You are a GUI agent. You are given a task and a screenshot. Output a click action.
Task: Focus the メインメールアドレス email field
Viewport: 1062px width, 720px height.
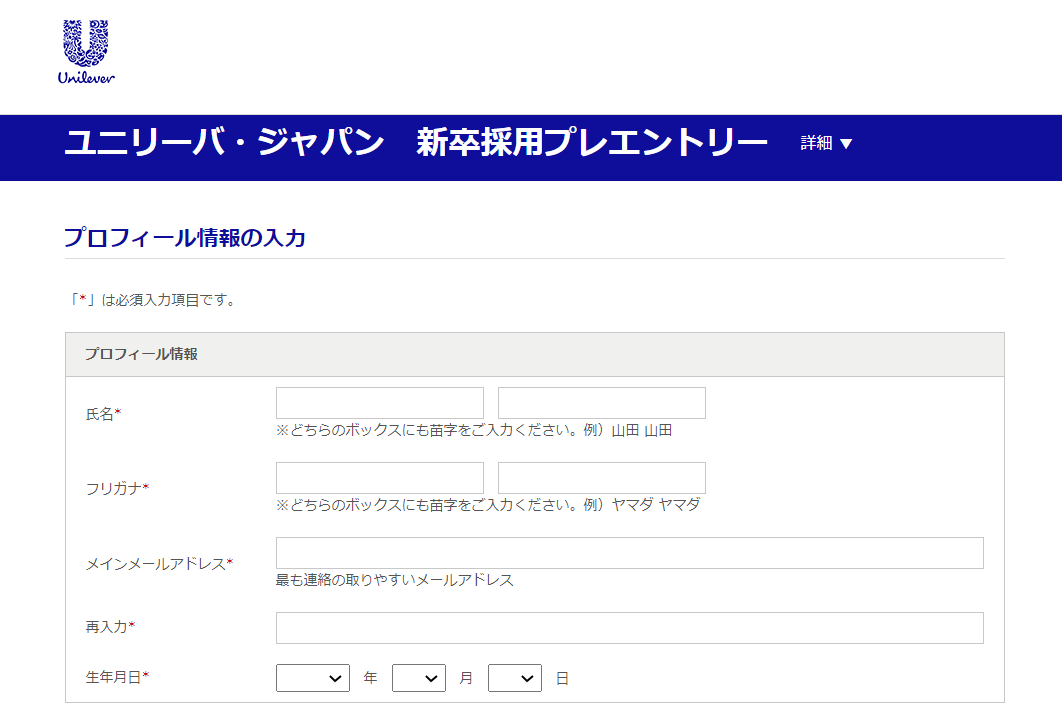tap(629, 553)
